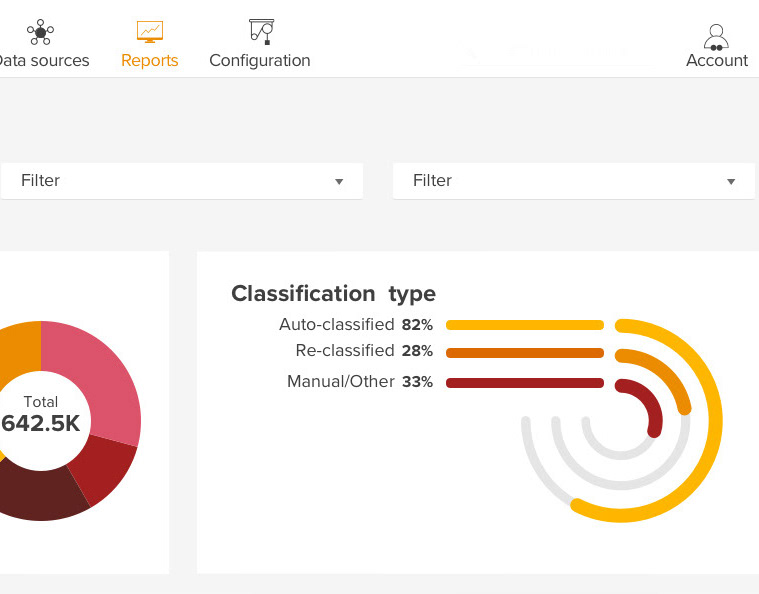Open the left Filter combo box

[182, 181]
